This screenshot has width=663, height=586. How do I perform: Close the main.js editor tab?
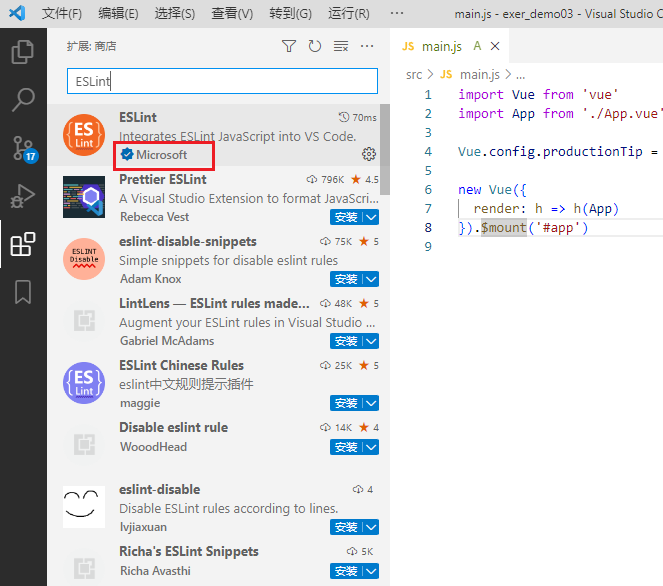[495, 46]
